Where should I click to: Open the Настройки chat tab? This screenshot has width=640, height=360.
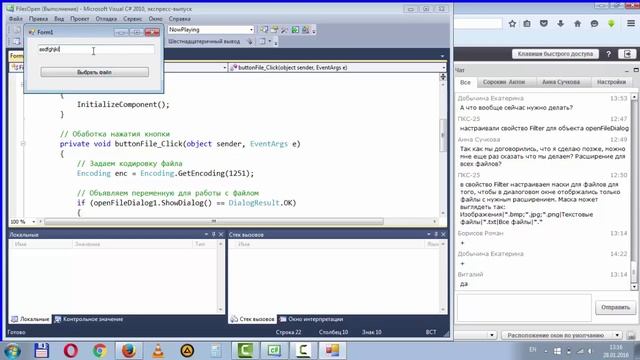click(x=611, y=82)
